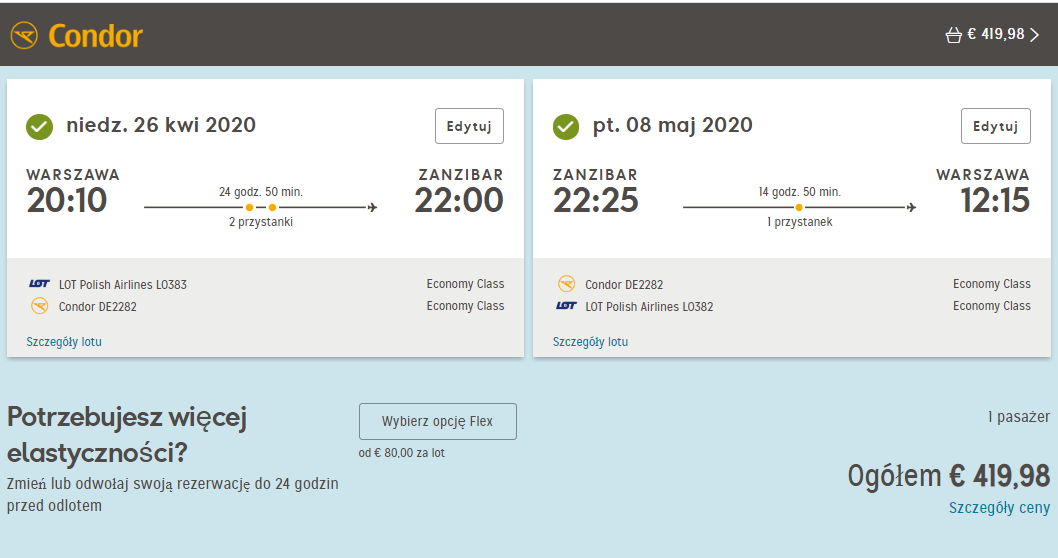Click the Condor wordmark in the header
This screenshot has width=1058, height=558.
tap(95, 36)
